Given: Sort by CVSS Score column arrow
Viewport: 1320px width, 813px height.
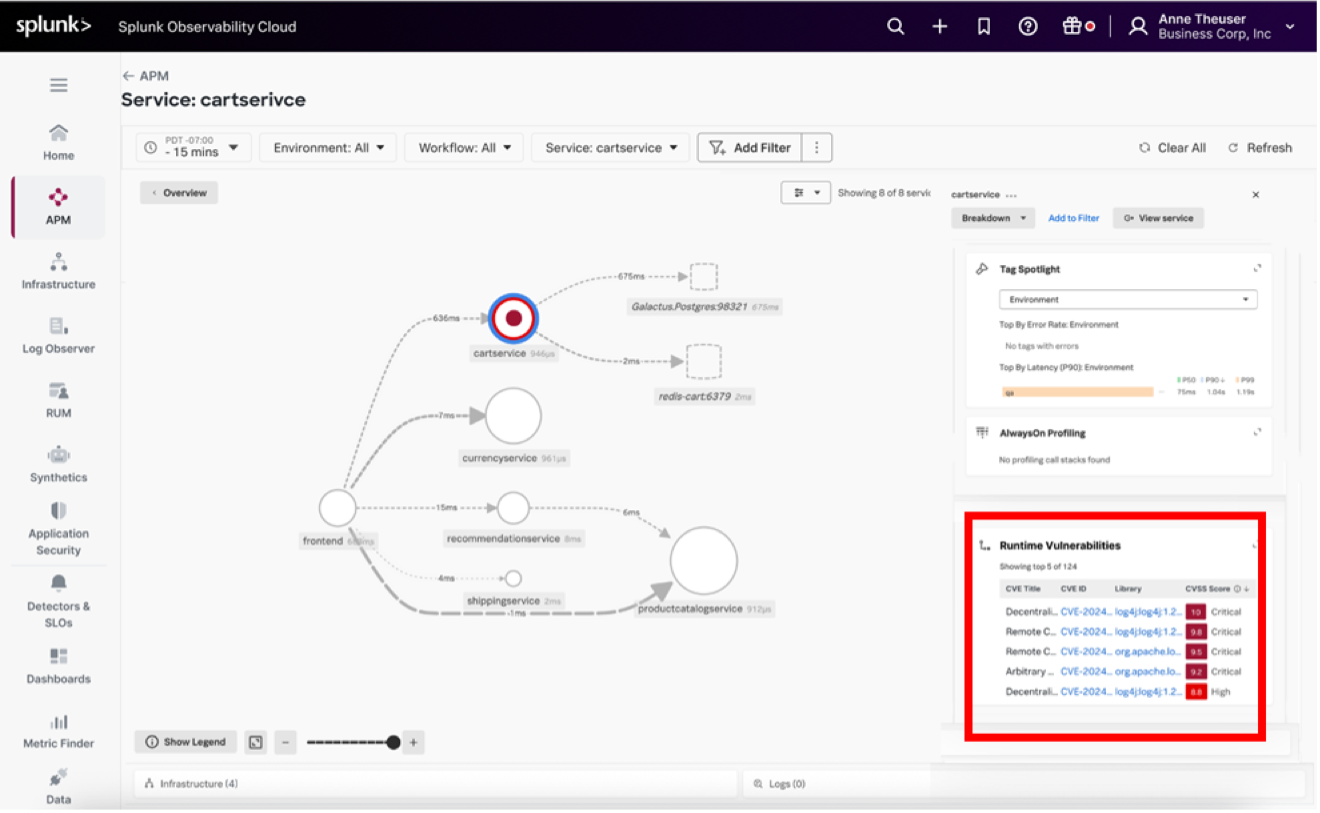Looking at the screenshot, I should [1246, 589].
